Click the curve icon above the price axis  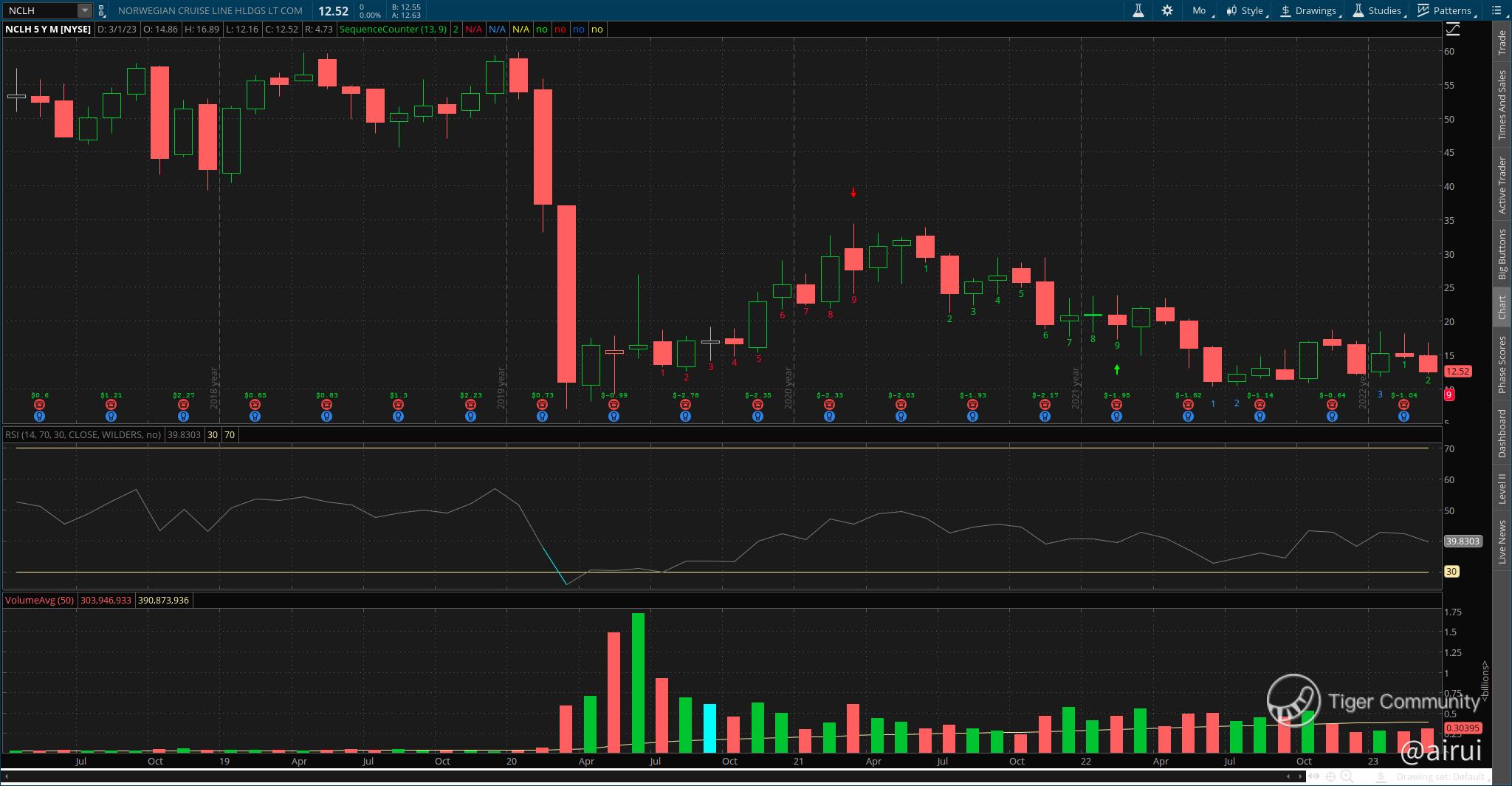point(1453,29)
